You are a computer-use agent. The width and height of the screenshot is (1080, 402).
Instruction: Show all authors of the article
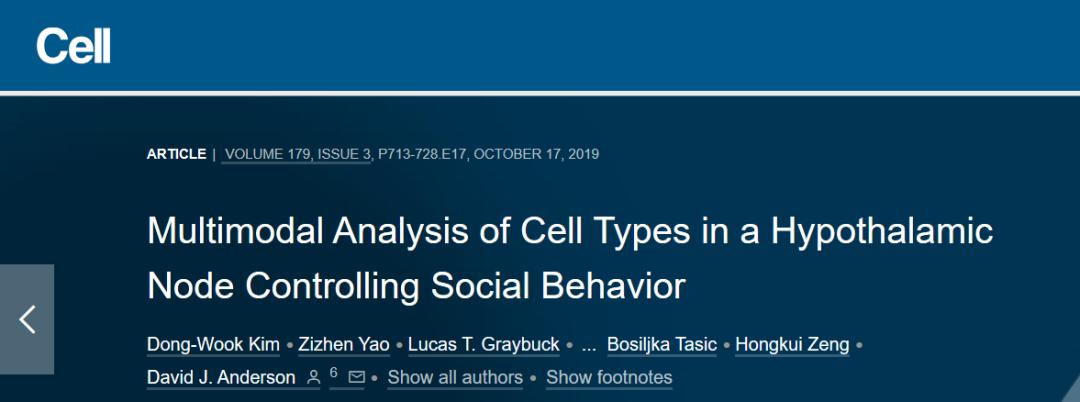click(x=455, y=377)
